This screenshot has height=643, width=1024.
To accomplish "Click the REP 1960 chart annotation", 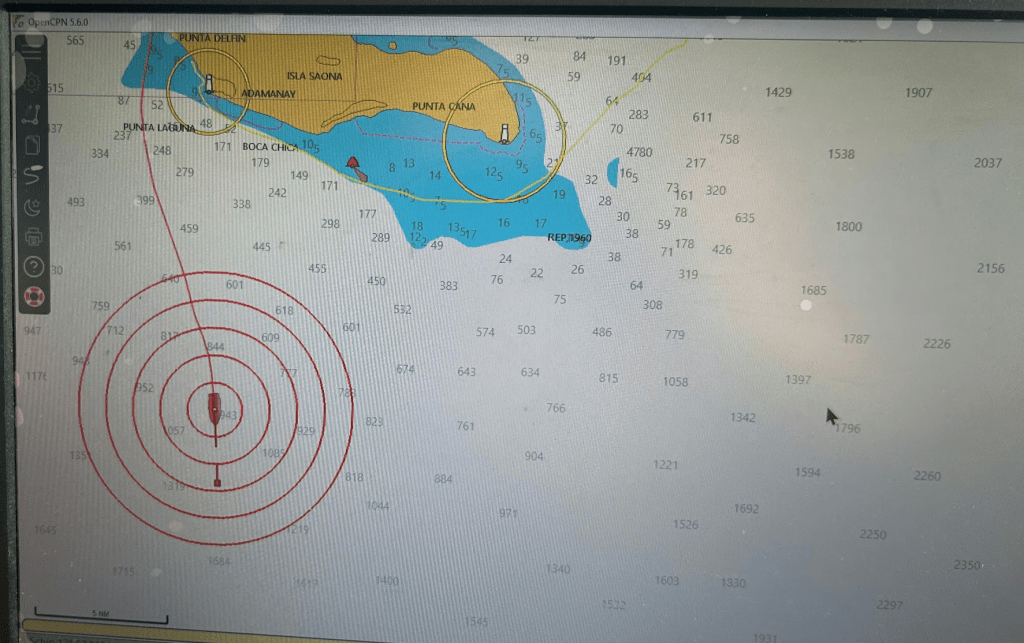I will click(569, 238).
